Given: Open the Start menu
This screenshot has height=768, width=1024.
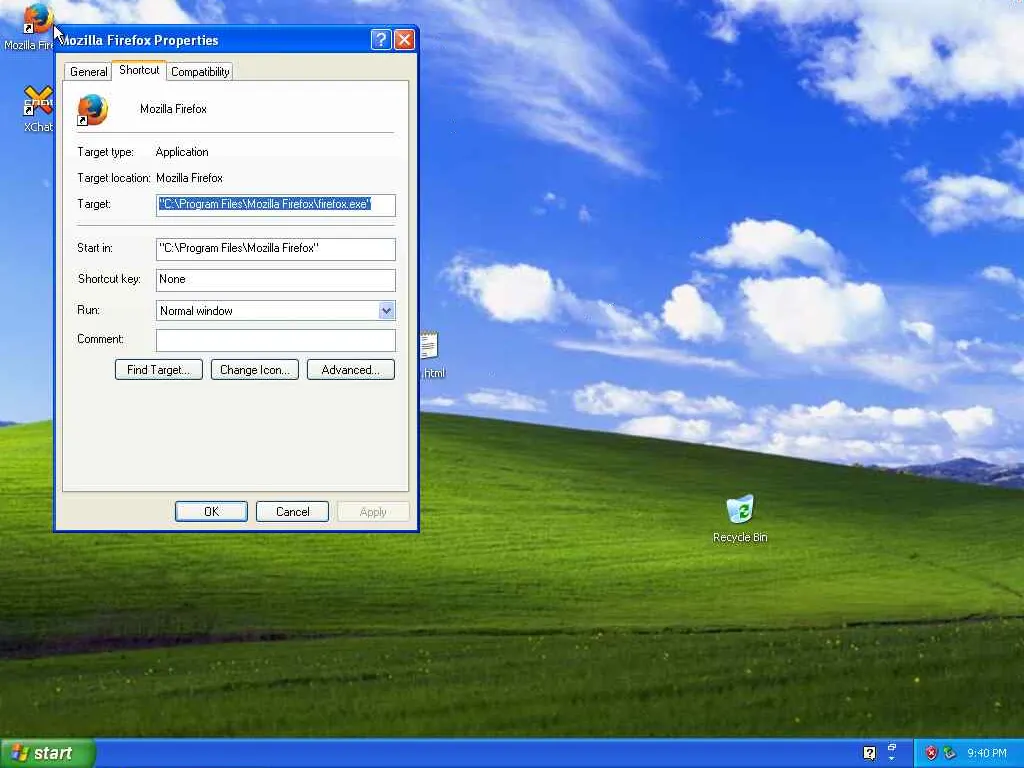Looking at the screenshot, I should 48,753.
